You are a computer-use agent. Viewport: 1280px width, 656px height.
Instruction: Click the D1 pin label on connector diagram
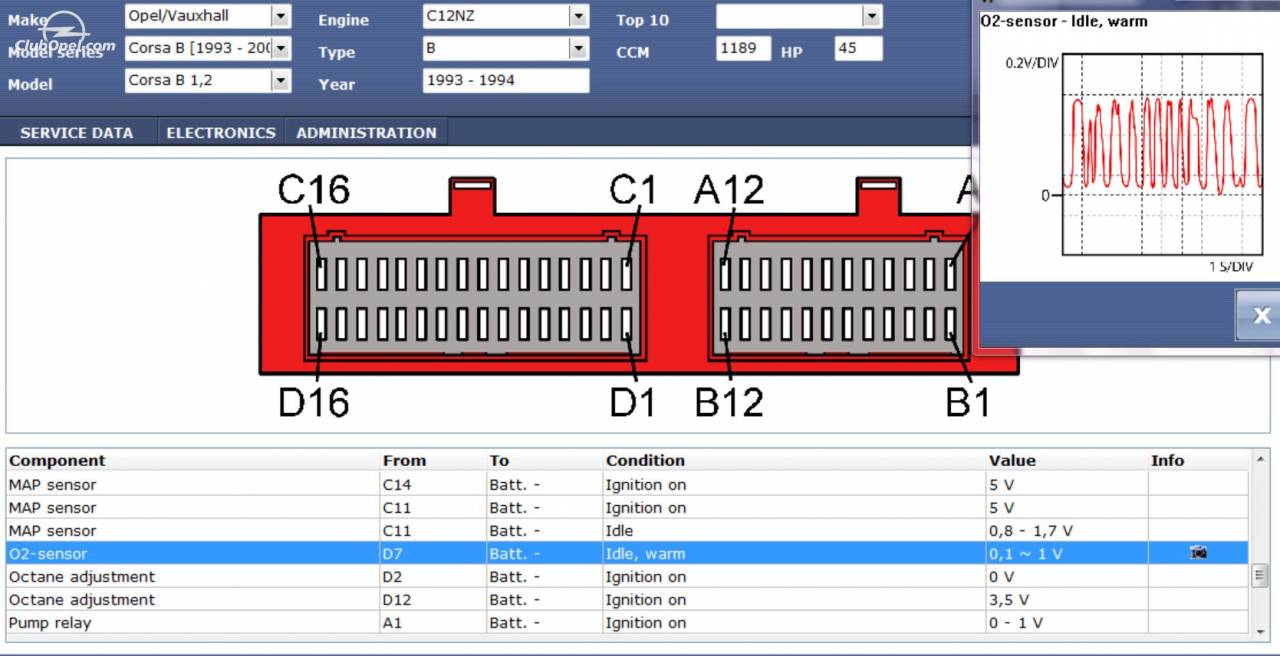tap(633, 401)
